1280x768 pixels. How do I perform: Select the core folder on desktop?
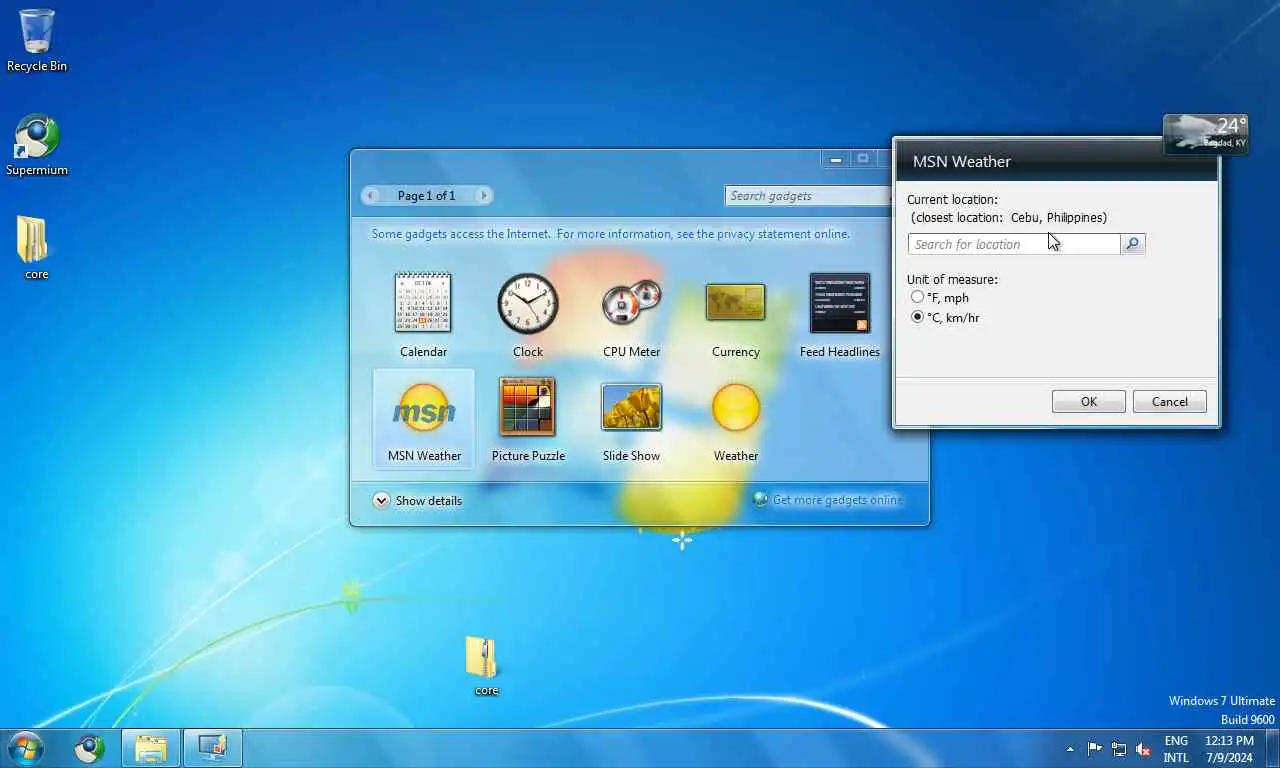pos(37,248)
